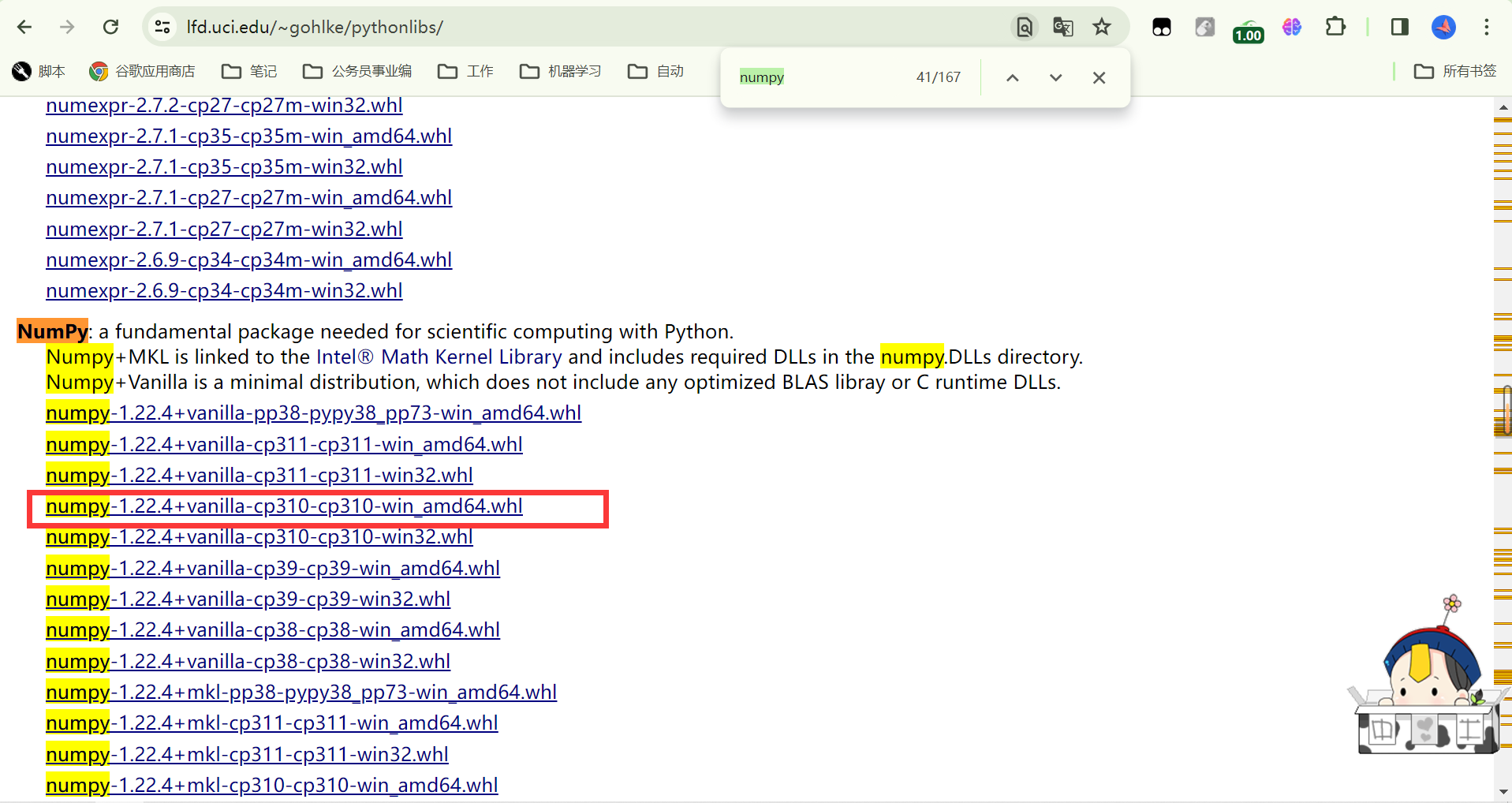Download numpy vanilla cp39 win_amd64 wheel
The width and height of the screenshot is (1512, 803).
(273, 569)
